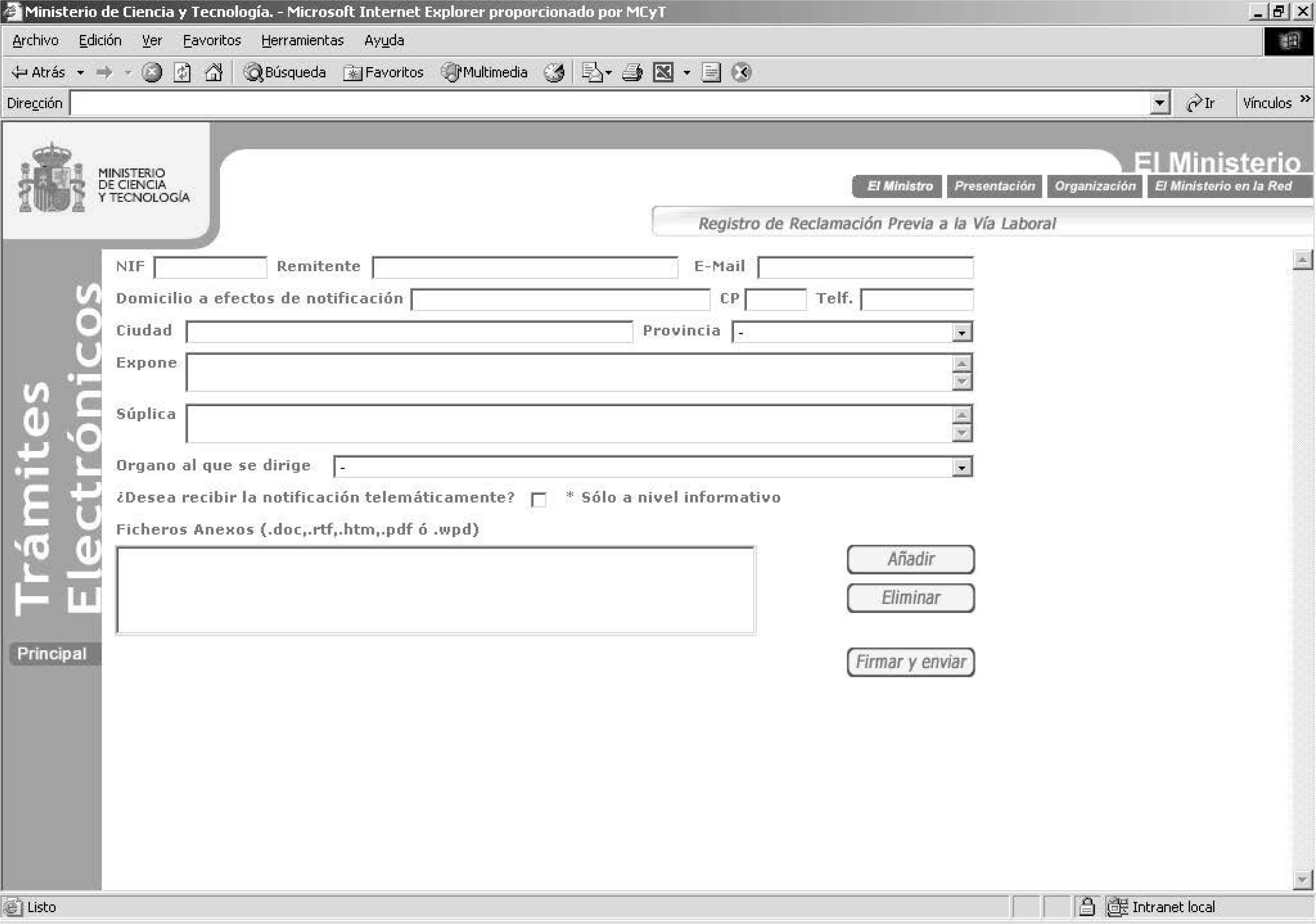Click Súplica text area scroll up arrow
Image resolution: width=1316 pixels, height=924 pixels.
(x=962, y=414)
